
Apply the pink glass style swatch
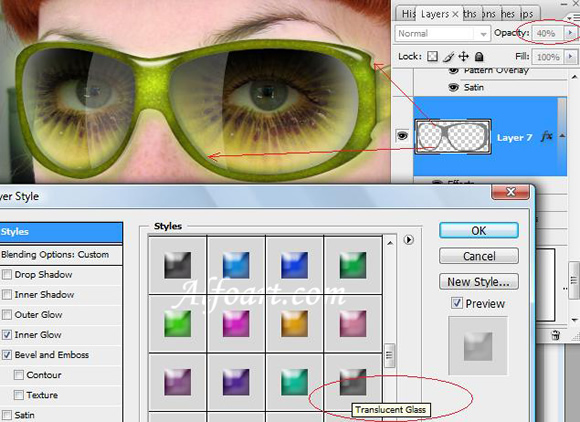click(353, 324)
